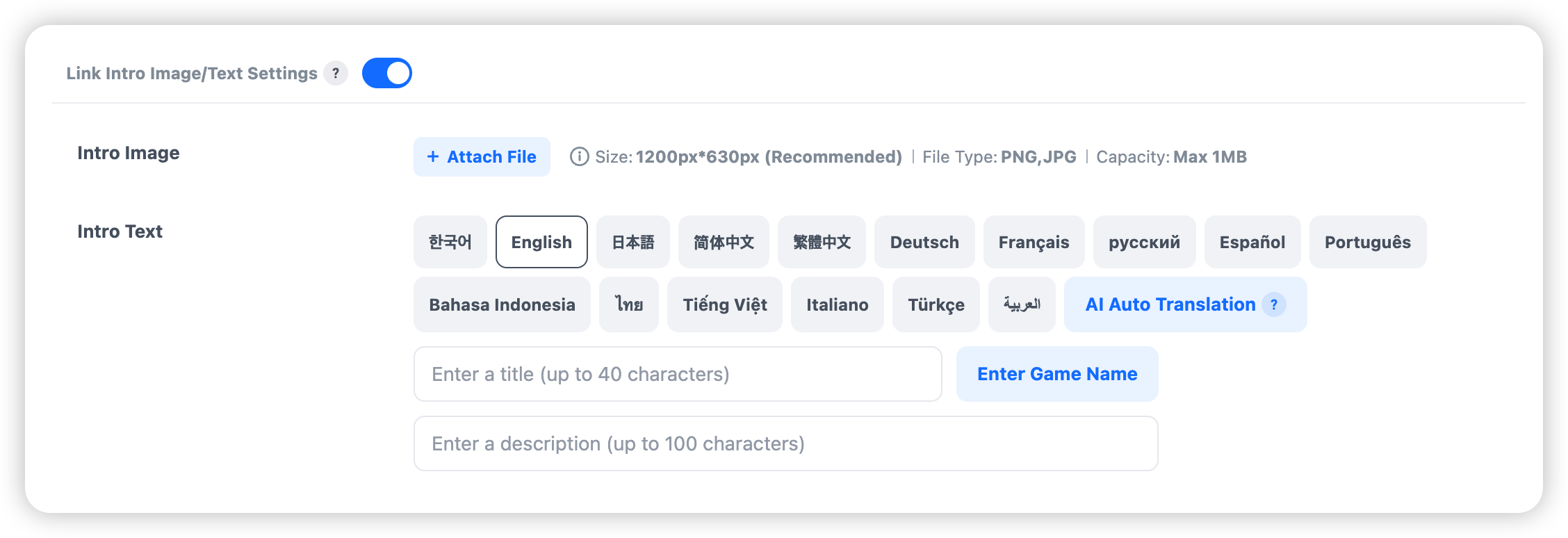Screen dimensions: 1568x538
Task: Select the Tiếng Việt language tab
Action: click(724, 304)
